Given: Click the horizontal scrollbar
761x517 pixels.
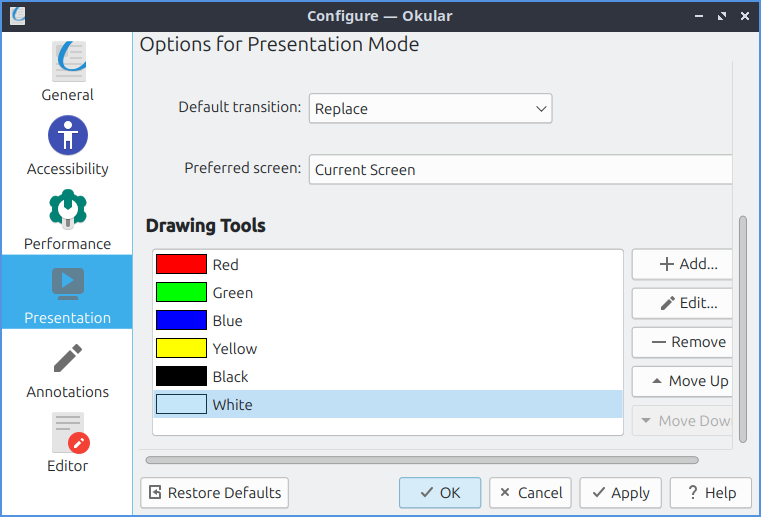Looking at the screenshot, I should coord(421,460).
